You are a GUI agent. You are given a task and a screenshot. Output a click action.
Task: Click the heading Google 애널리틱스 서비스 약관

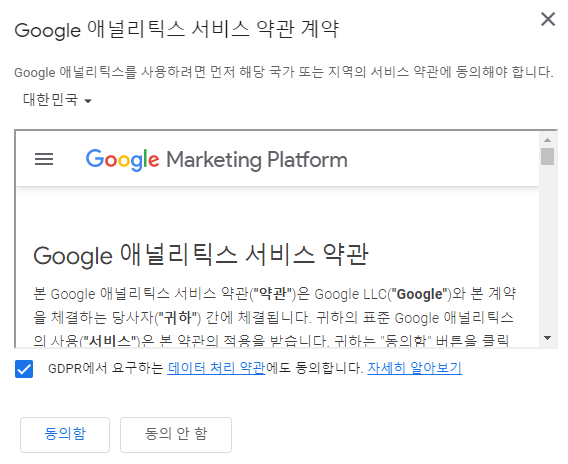click(201, 255)
